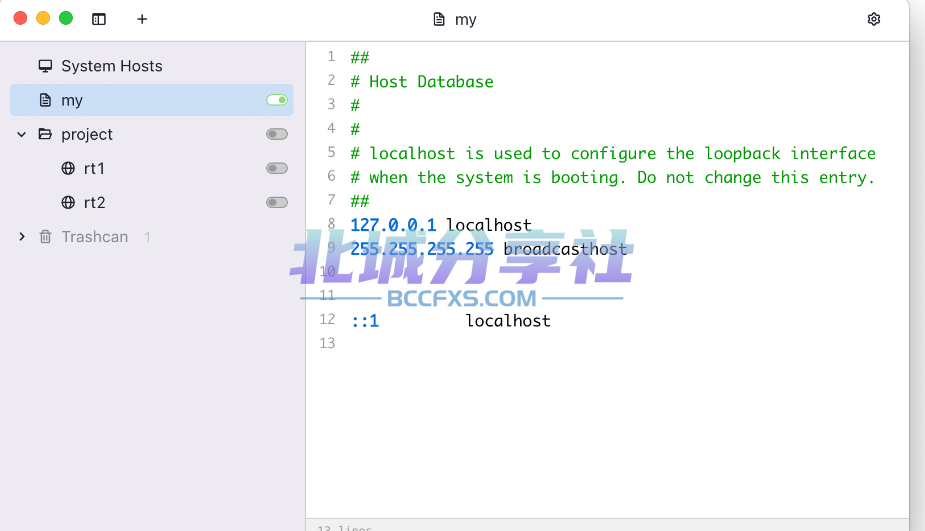Open the rt2 remote hosts label
925x531 pixels.
click(x=94, y=202)
